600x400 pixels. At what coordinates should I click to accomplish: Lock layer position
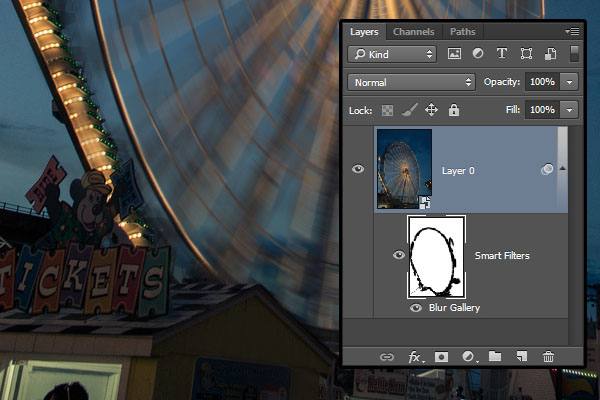(x=431, y=110)
